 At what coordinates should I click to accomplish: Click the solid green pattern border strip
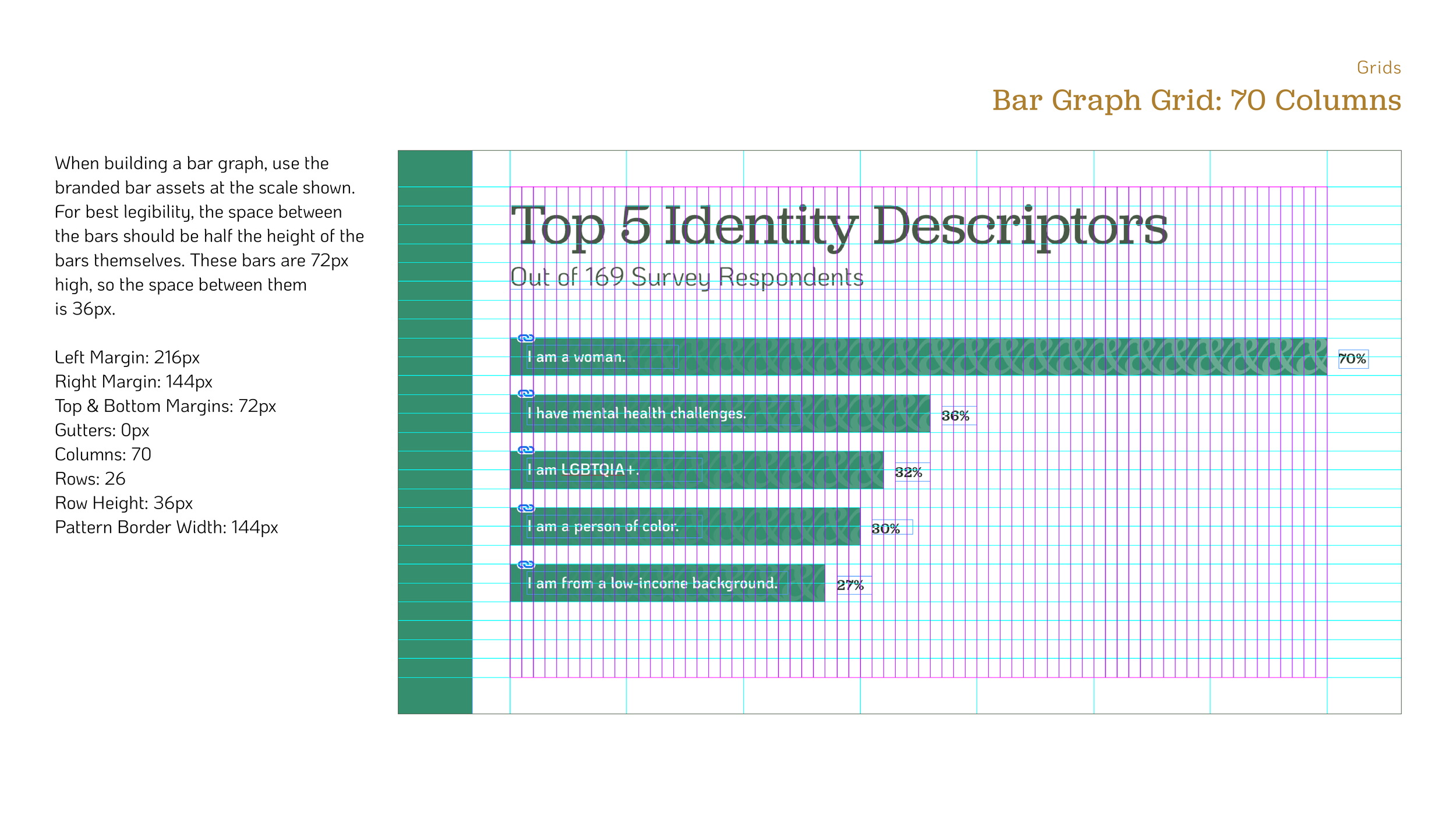(434, 431)
